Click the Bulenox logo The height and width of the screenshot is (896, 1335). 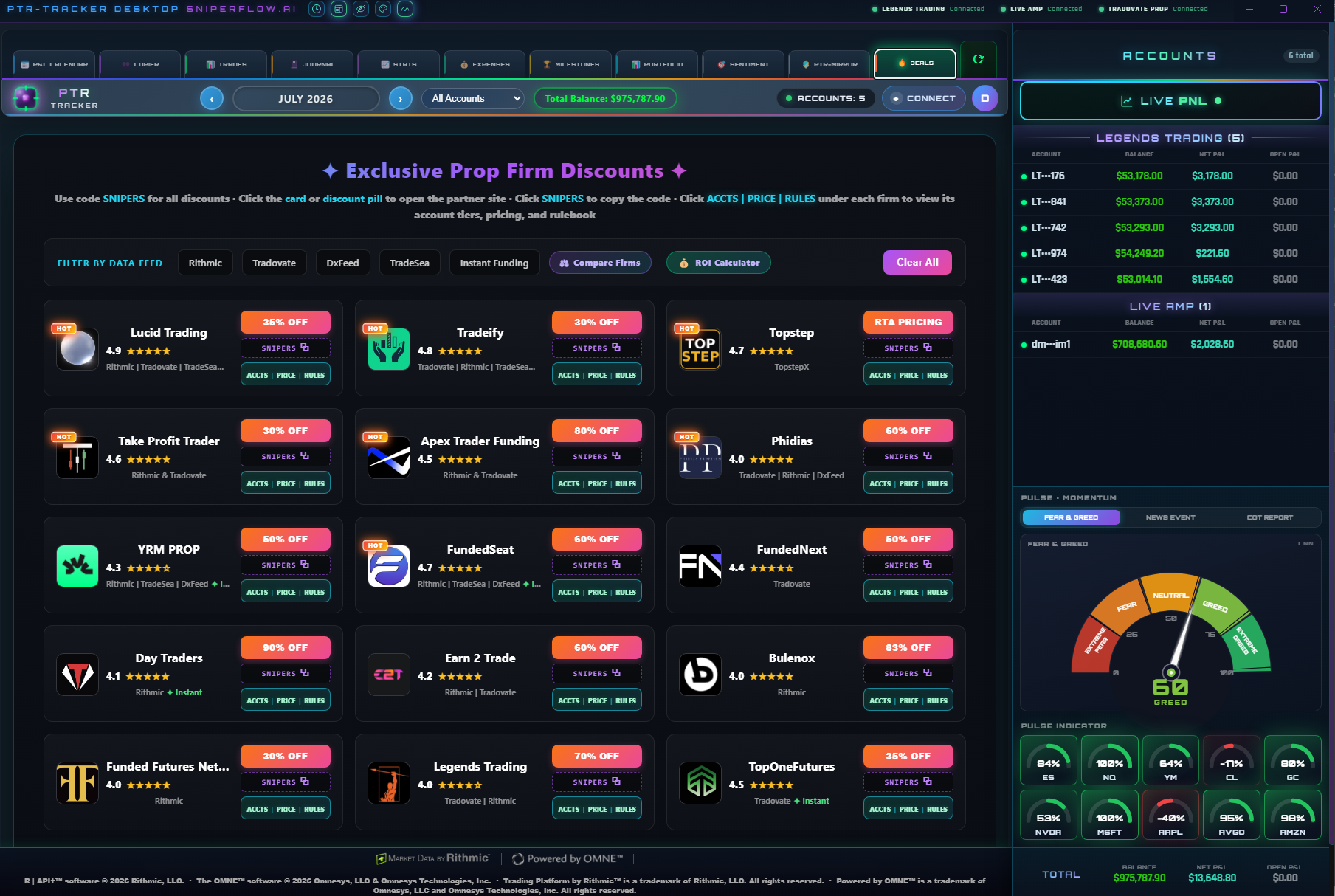(x=700, y=674)
